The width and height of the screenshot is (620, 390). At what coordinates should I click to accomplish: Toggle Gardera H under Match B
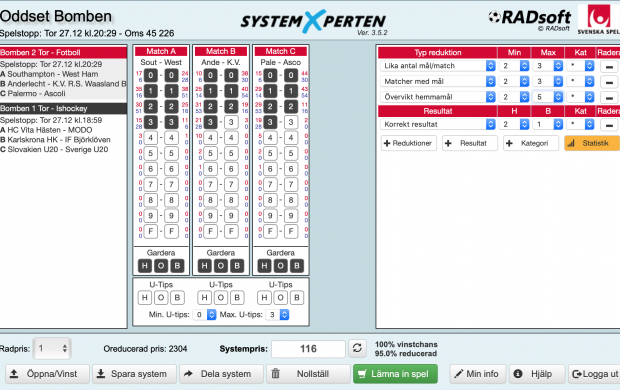pos(204,266)
